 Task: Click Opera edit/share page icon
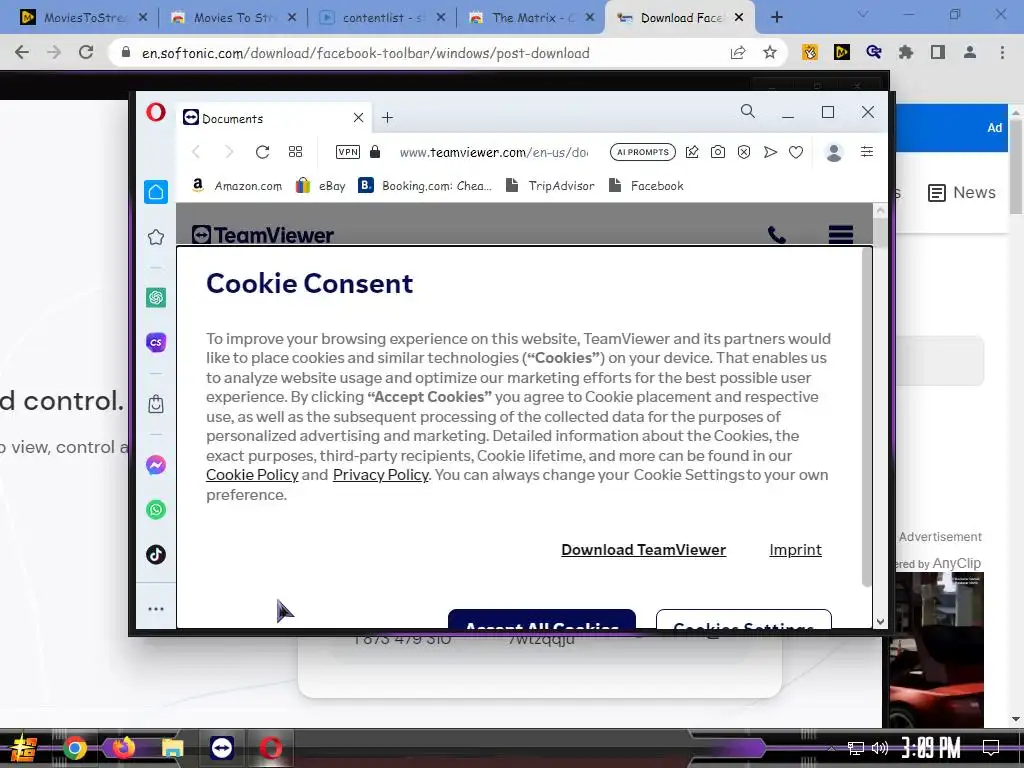692,152
